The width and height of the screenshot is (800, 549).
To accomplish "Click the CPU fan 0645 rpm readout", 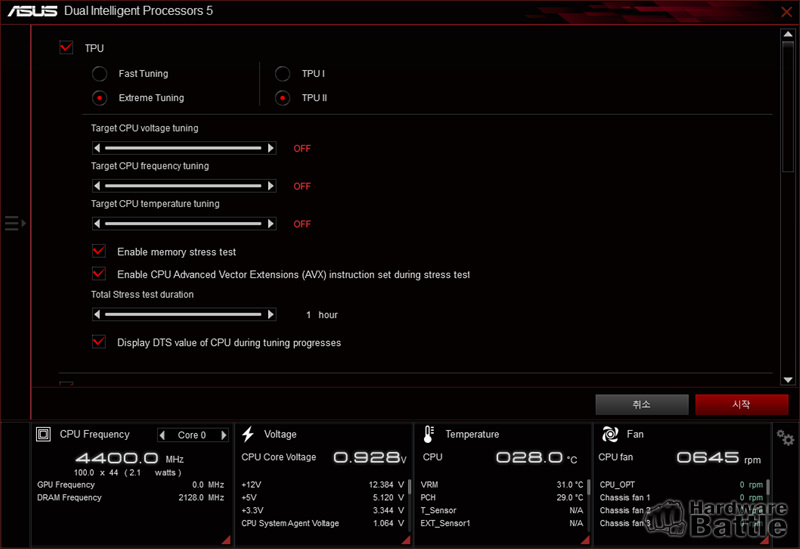I will point(719,458).
